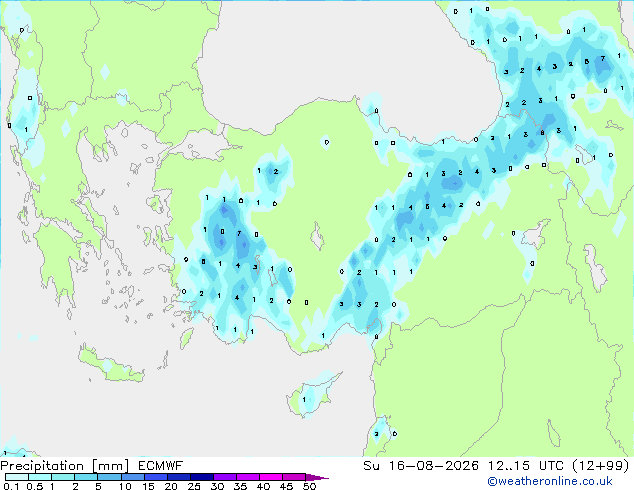Click the '1' value over Cyprus
The width and height of the screenshot is (634, 490).
(304, 400)
